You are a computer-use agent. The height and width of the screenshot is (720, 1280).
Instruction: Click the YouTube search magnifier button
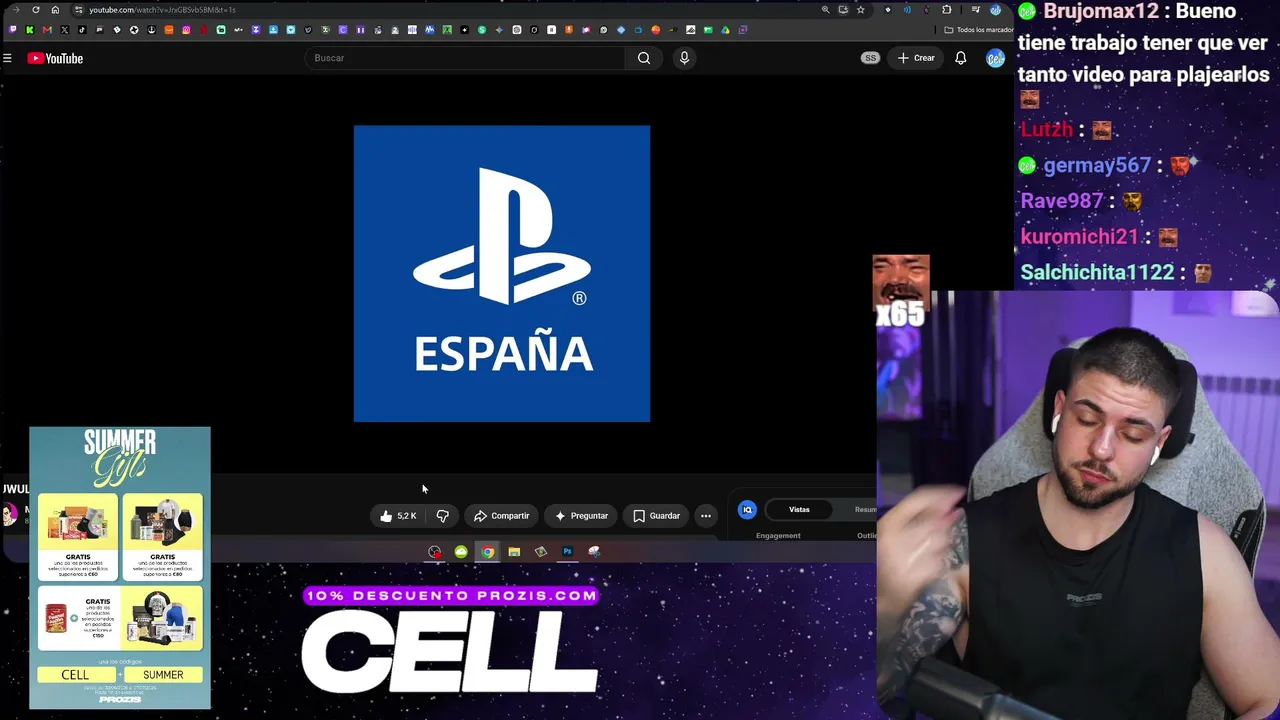[644, 58]
